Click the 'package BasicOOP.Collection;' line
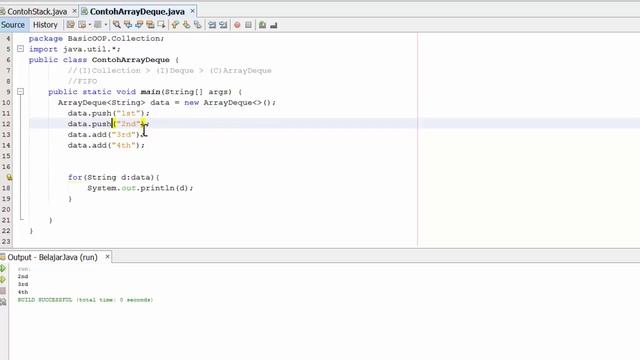The width and height of the screenshot is (640, 360). tap(96, 38)
